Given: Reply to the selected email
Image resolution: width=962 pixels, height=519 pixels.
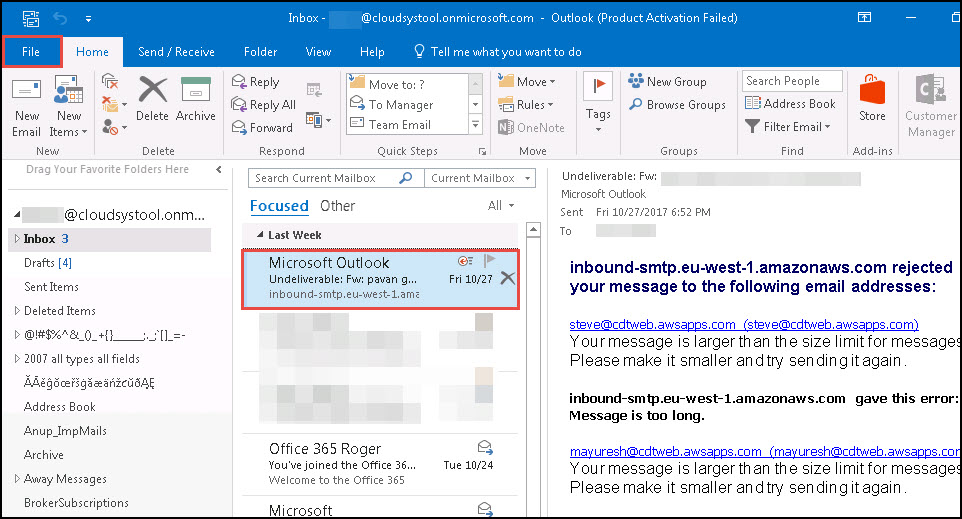Looking at the screenshot, I should coord(256,82).
